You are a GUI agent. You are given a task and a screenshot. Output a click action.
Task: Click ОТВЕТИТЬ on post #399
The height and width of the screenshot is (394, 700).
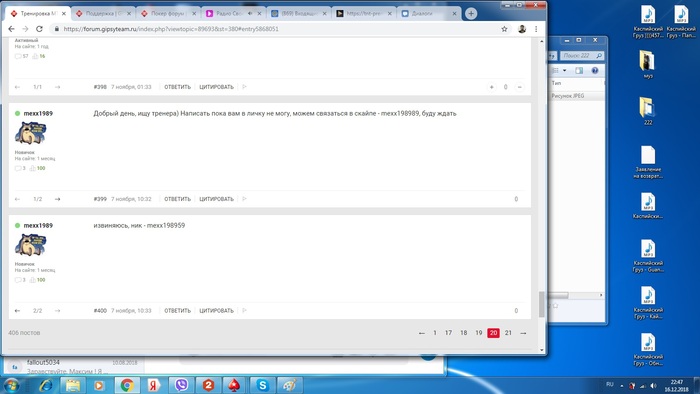pos(177,199)
